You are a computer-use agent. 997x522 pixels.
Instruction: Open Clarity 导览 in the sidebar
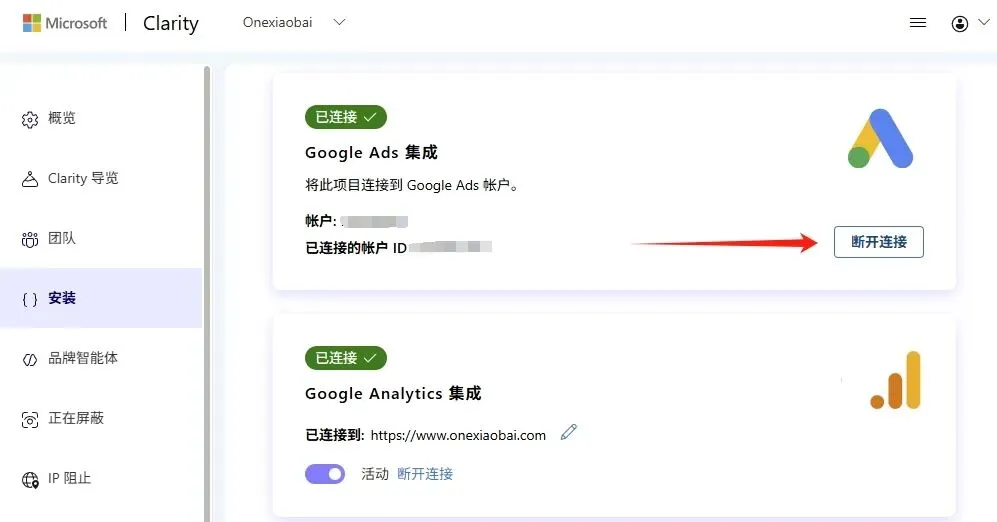pyautogui.click(x=83, y=178)
